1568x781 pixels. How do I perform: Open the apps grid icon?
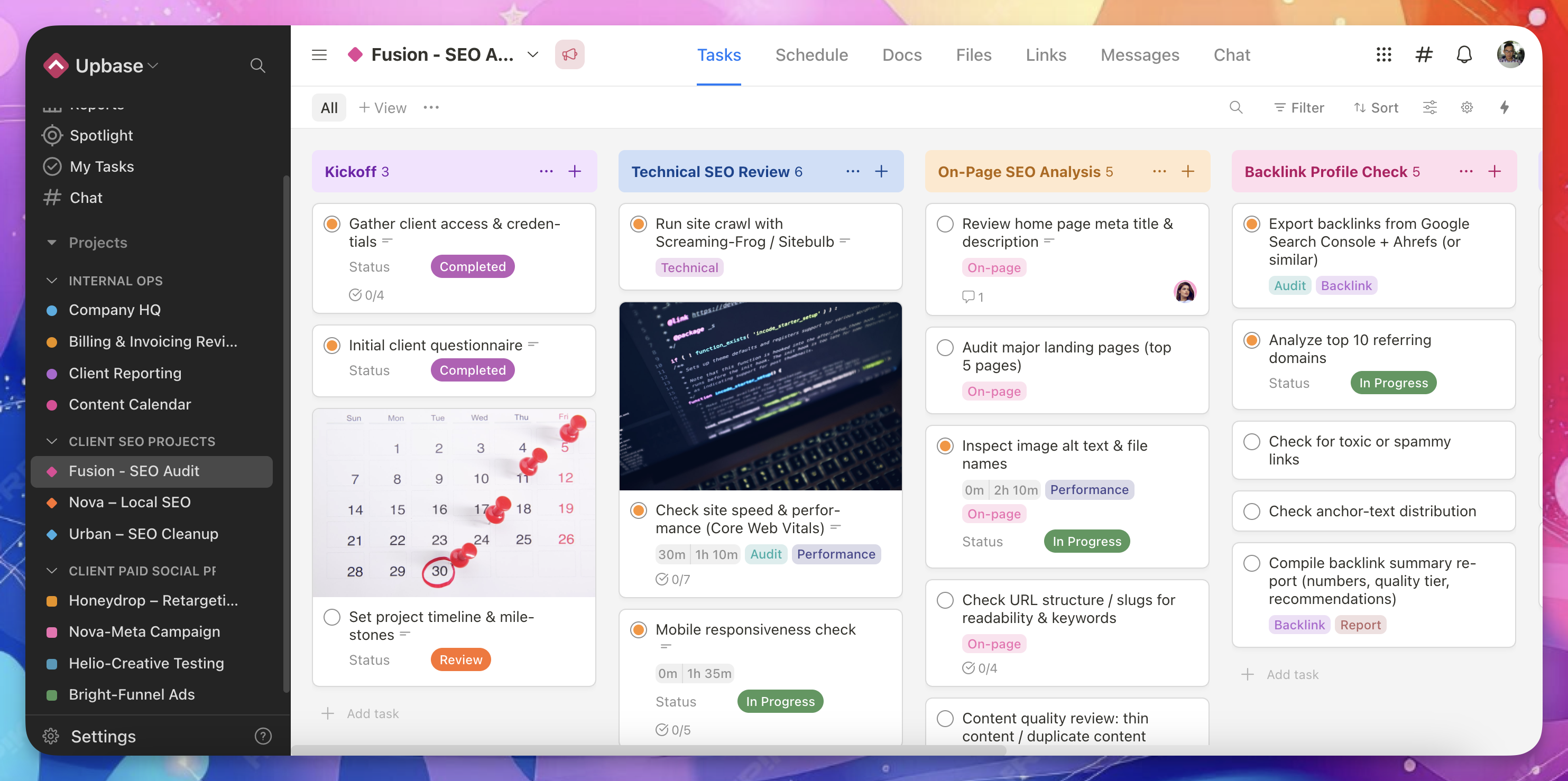point(1383,55)
